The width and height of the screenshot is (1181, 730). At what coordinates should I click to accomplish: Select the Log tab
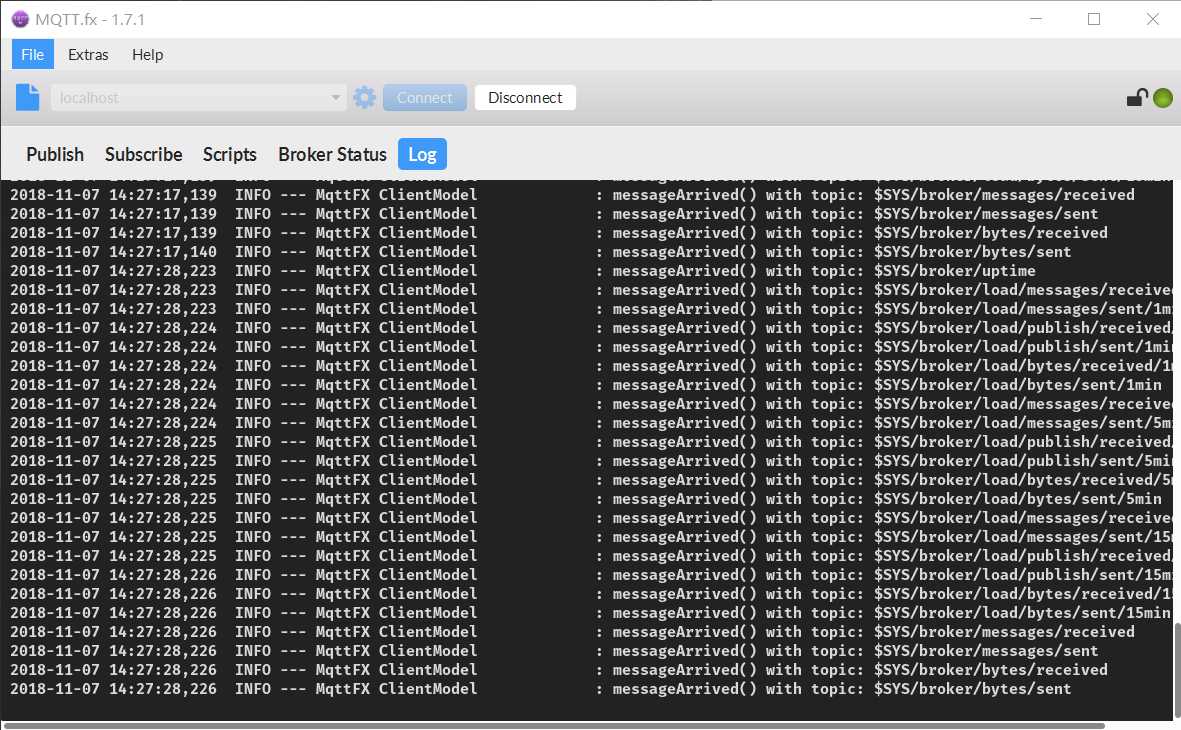pos(423,154)
